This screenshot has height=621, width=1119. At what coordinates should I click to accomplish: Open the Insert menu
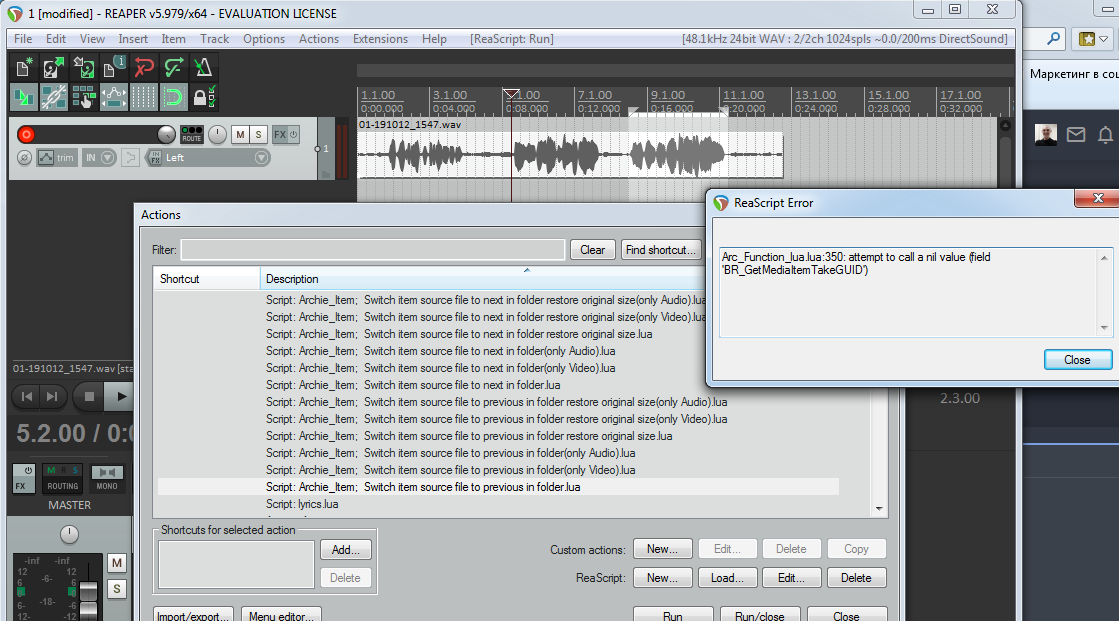click(133, 39)
